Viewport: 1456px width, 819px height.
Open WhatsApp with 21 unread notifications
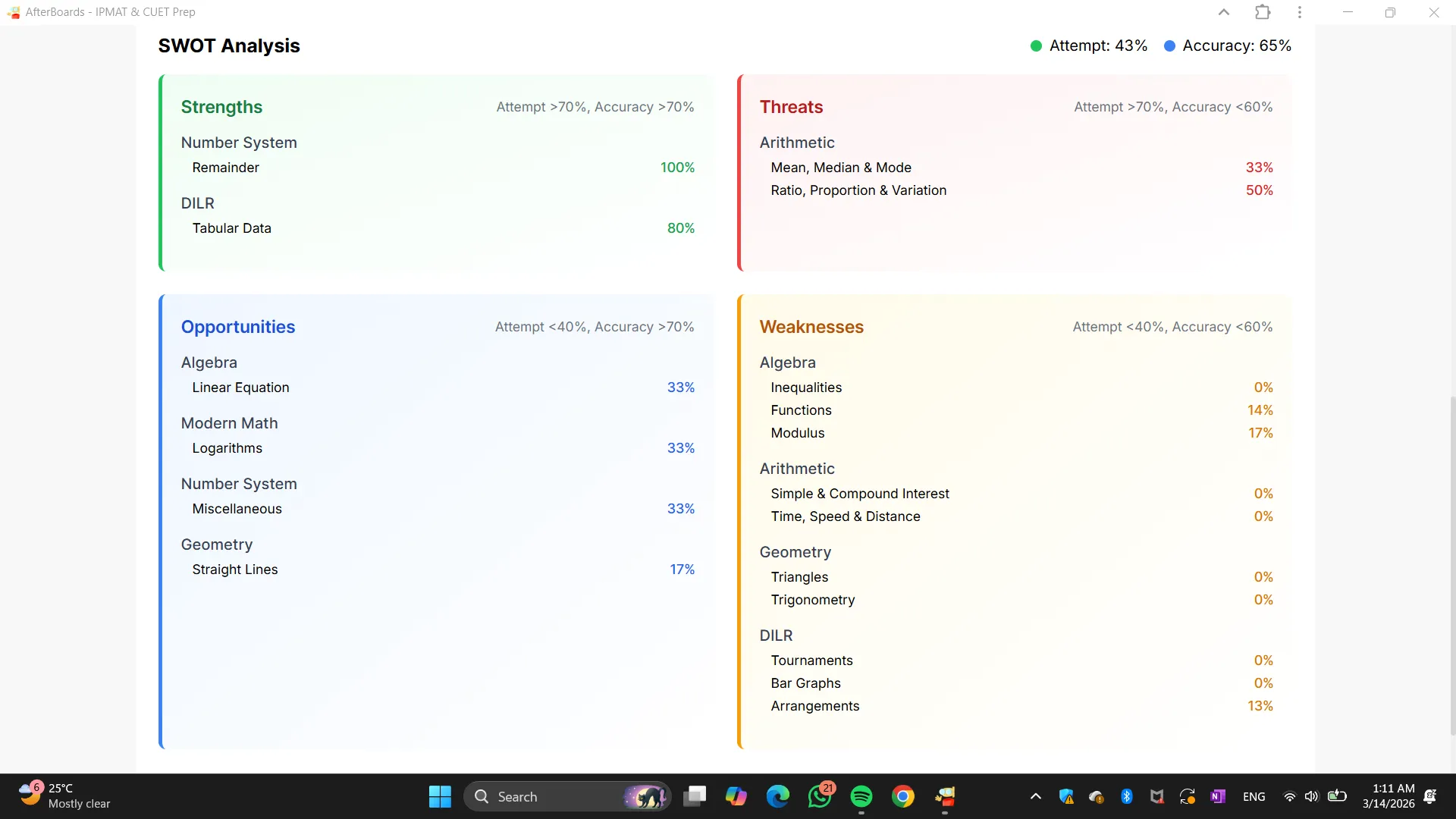pyautogui.click(x=820, y=796)
